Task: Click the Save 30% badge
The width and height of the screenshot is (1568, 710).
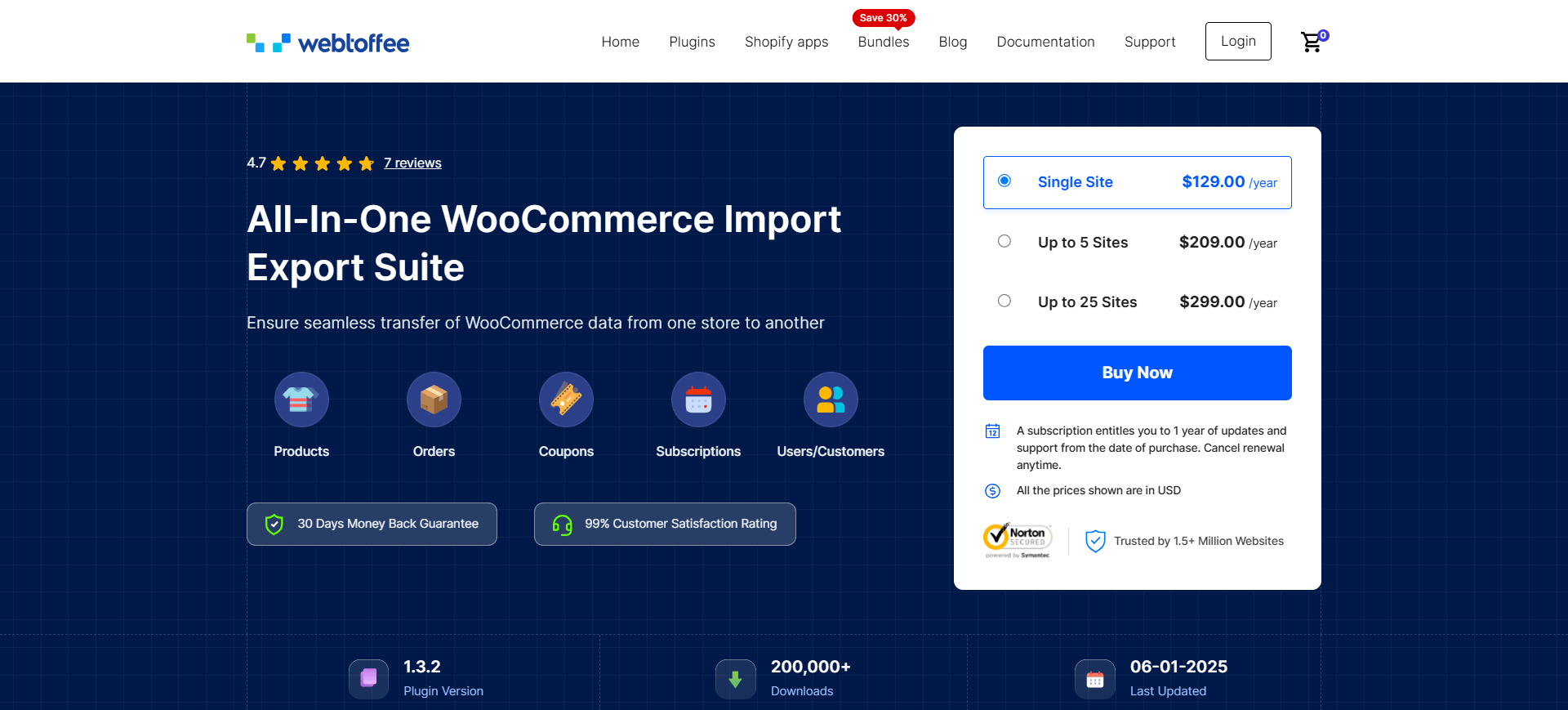Action: [x=884, y=18]
